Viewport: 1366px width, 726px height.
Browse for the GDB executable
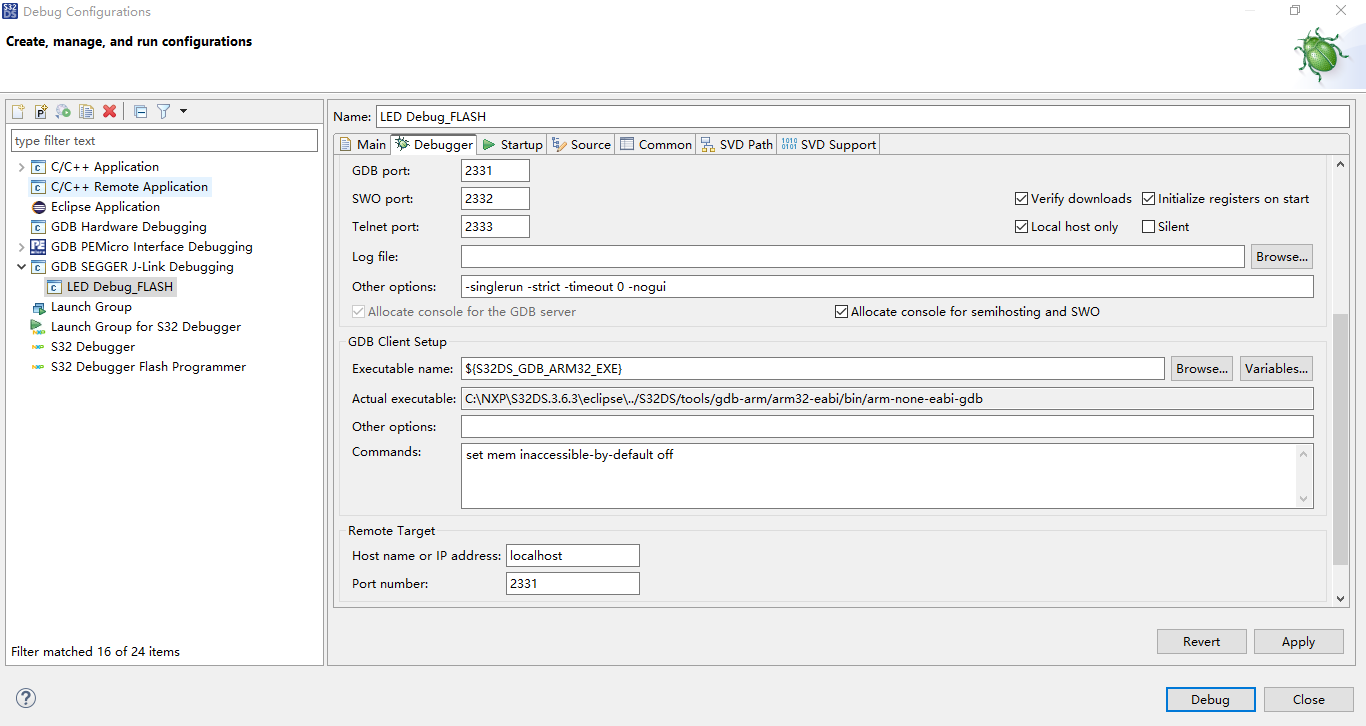[1201, 369]
